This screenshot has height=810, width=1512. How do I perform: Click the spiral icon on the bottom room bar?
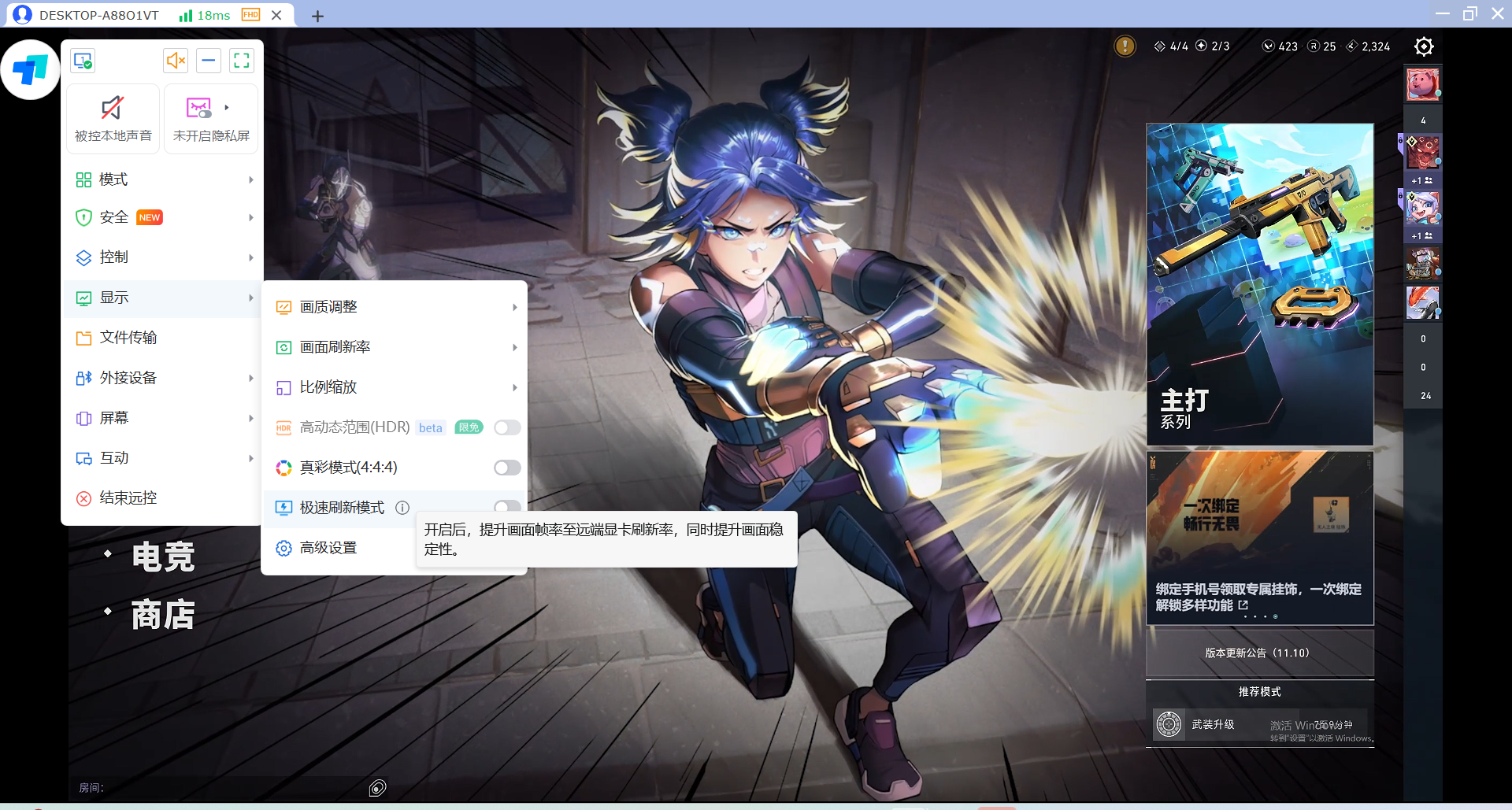tap(378, 788)
